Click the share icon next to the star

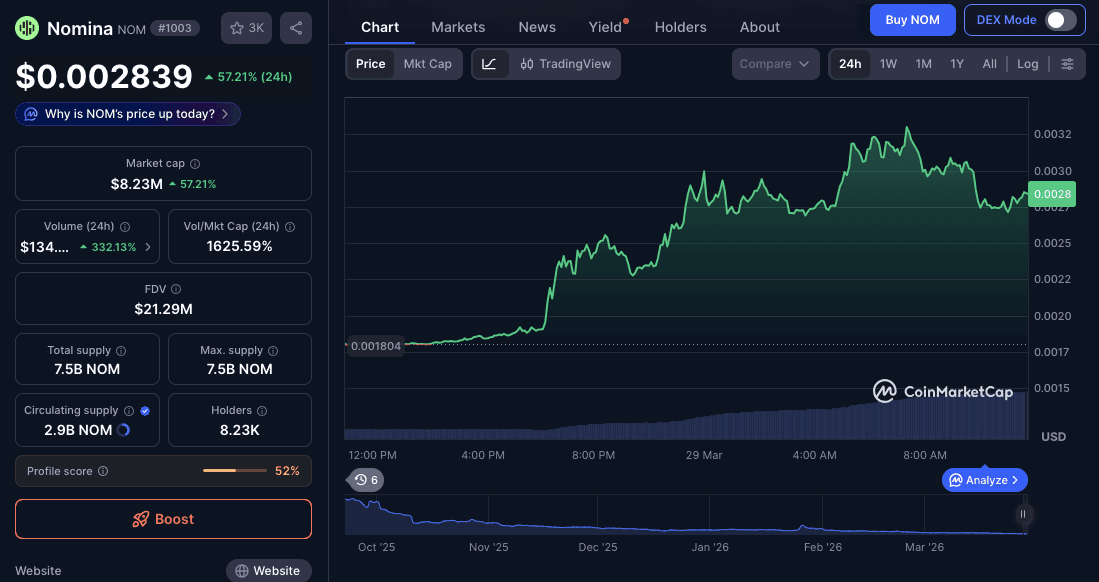tap(295, 28)
